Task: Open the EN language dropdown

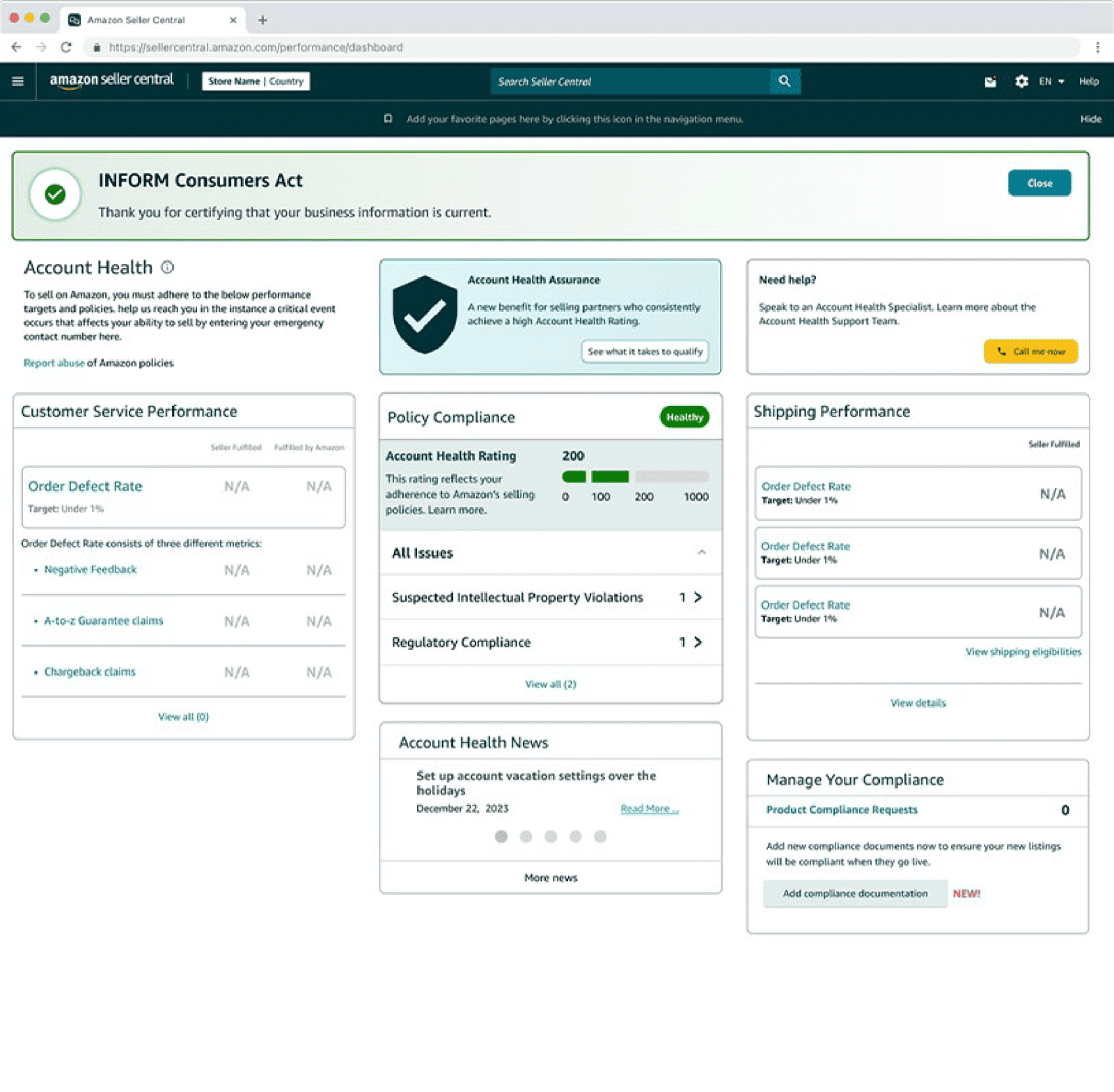Action: 1051,81
